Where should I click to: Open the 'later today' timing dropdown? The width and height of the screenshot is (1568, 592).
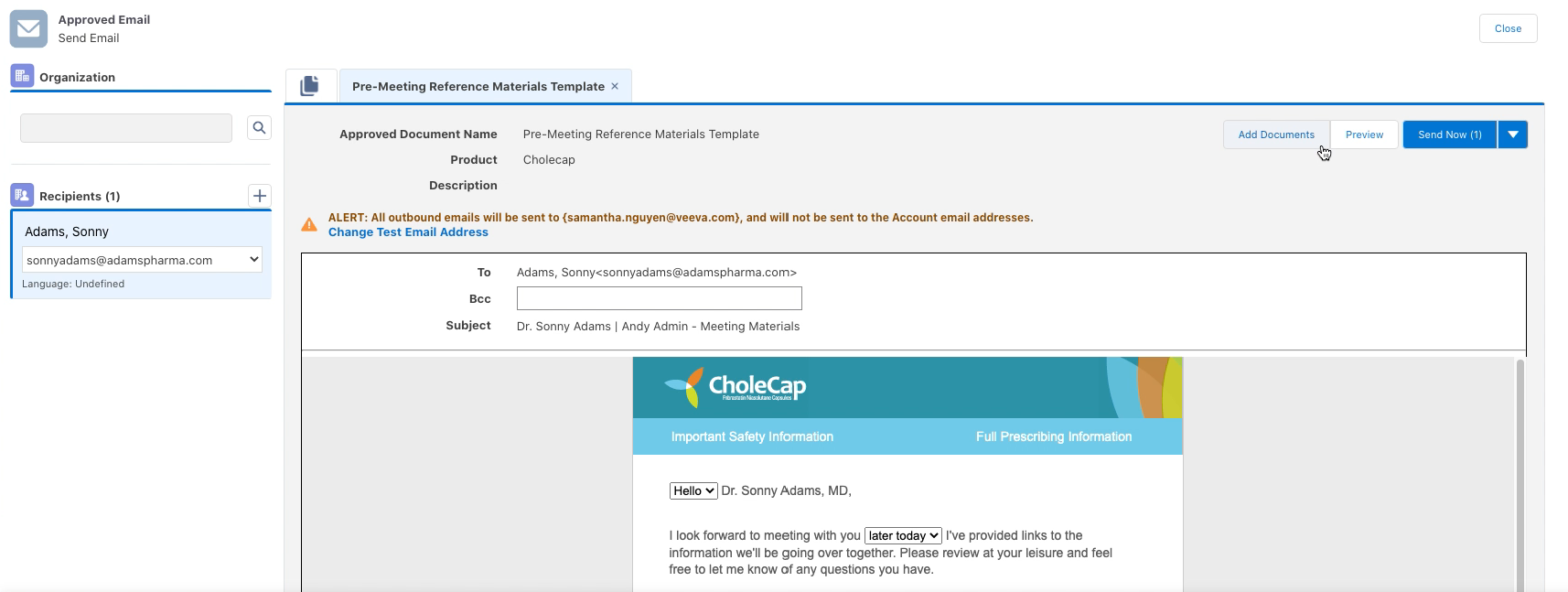point(902,536)
